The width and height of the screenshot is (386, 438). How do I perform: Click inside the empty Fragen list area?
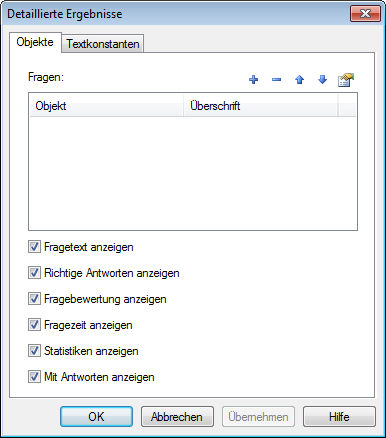click(193, 173)
